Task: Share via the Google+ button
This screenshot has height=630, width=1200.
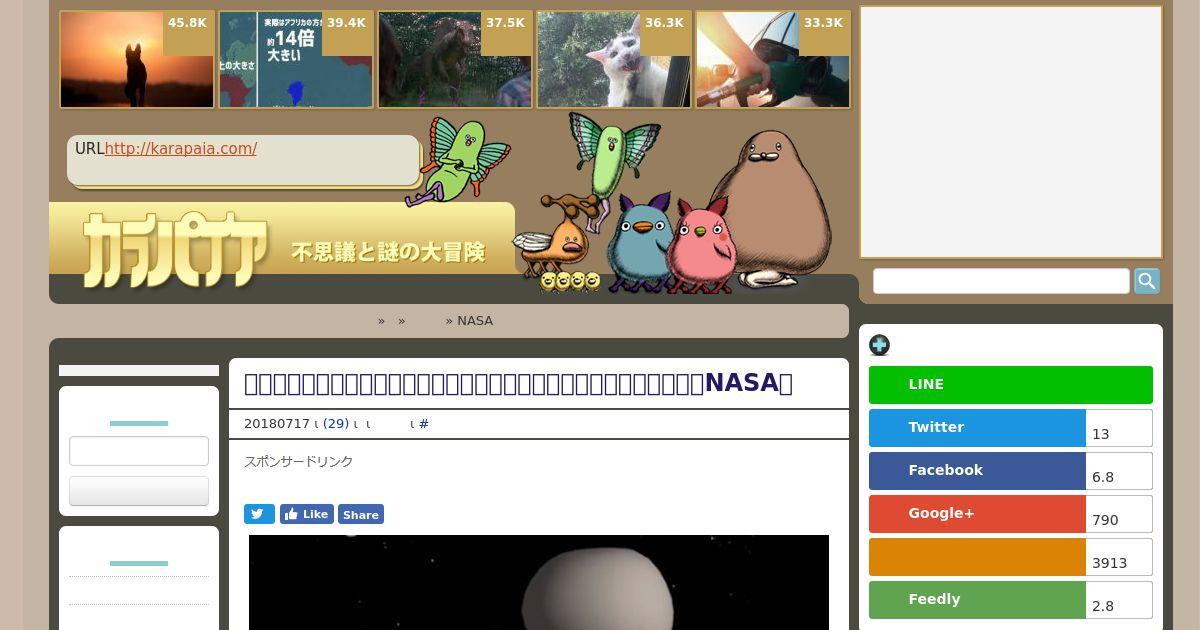Action: coord(977,514)
